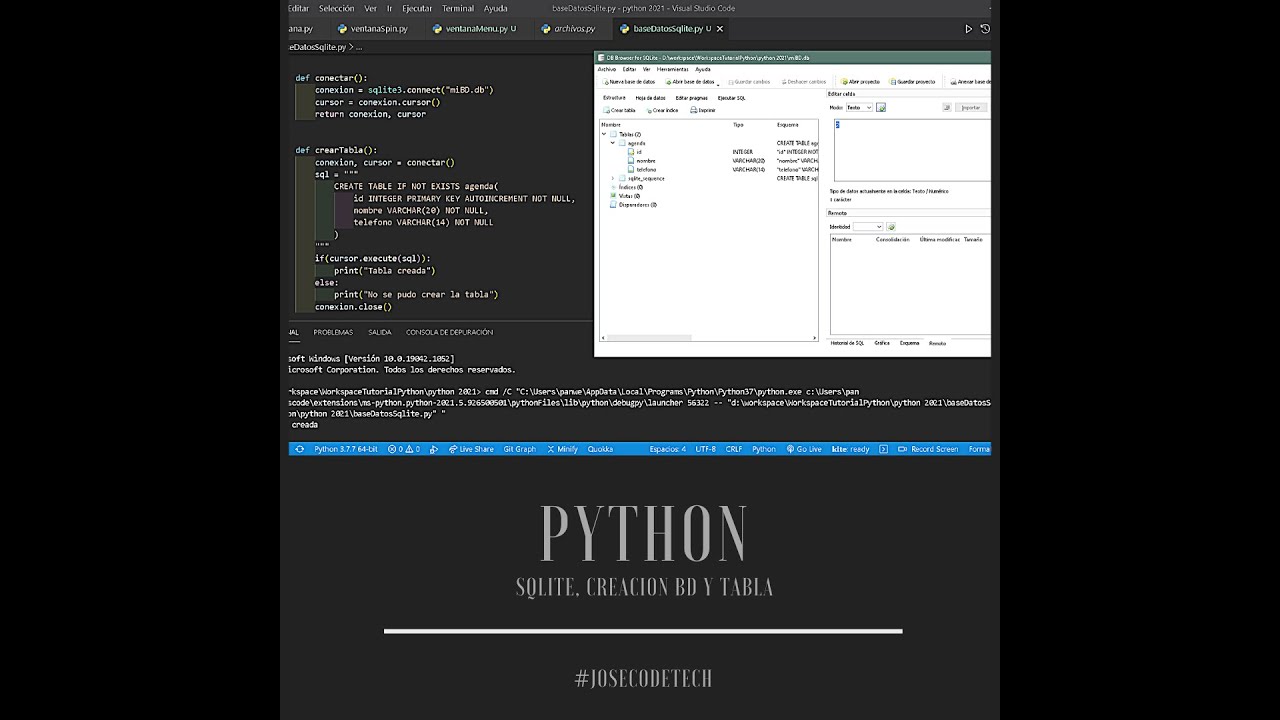The width and height of the screenshot is (1280, 720).
Task: Run the Python file with play icon
Action: click(968, 29)
